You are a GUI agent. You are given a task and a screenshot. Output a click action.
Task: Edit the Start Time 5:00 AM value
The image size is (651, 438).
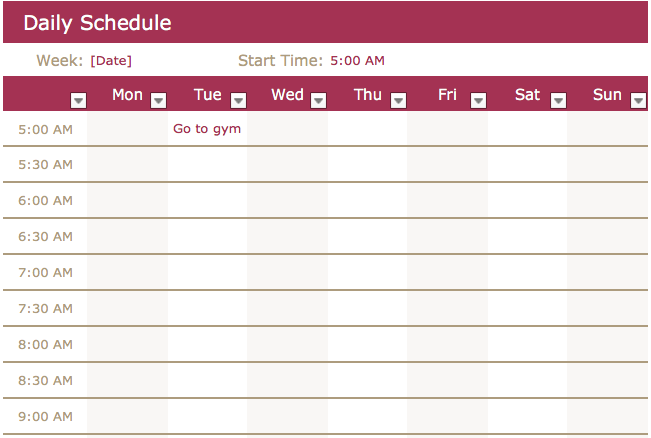tap(357, 61)
